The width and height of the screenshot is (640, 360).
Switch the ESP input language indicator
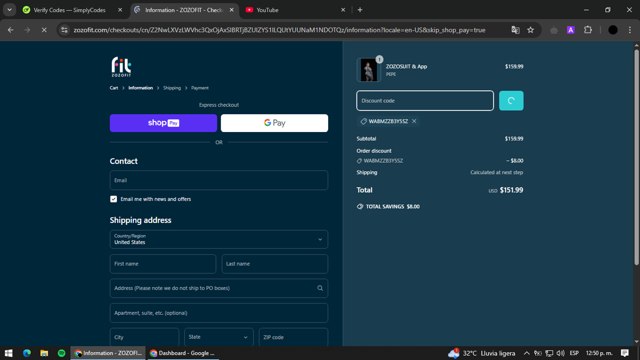[574, 353]
